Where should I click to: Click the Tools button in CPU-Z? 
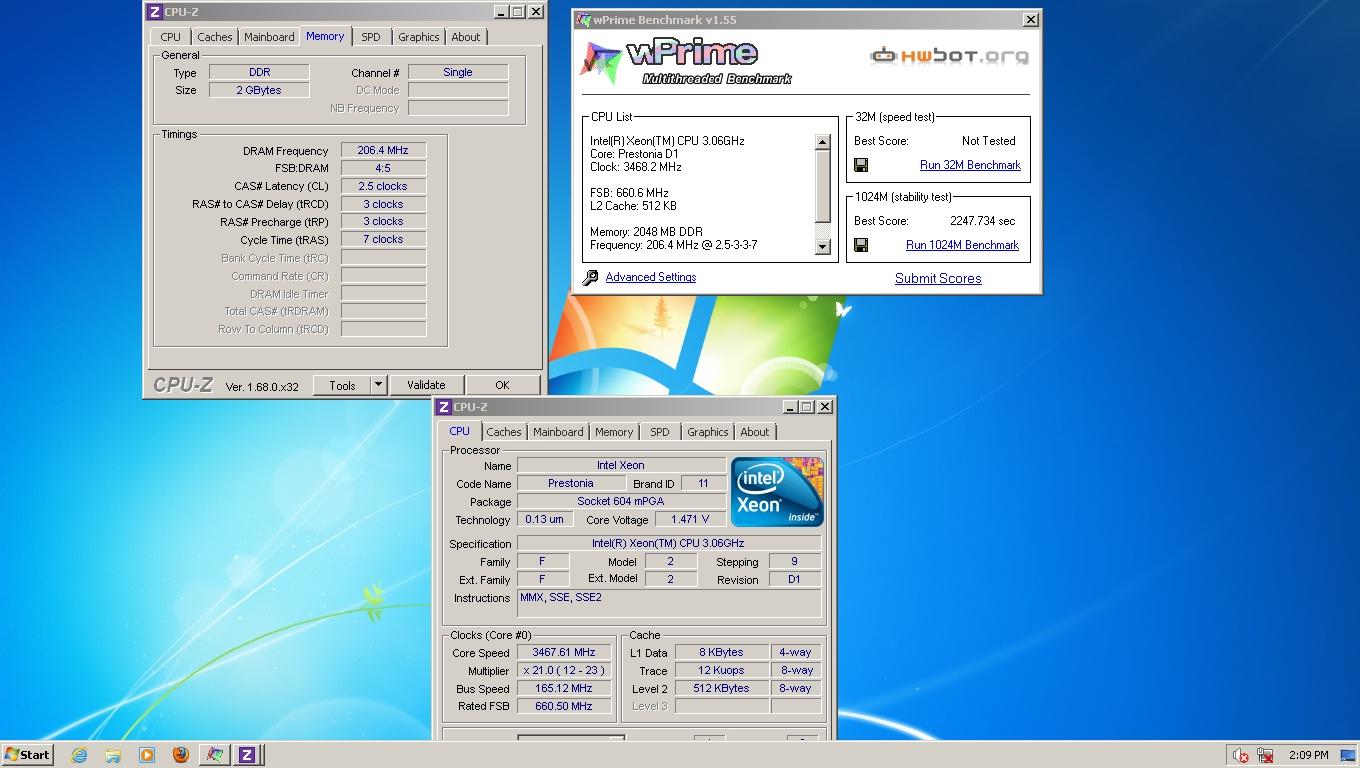pos(342,385)
